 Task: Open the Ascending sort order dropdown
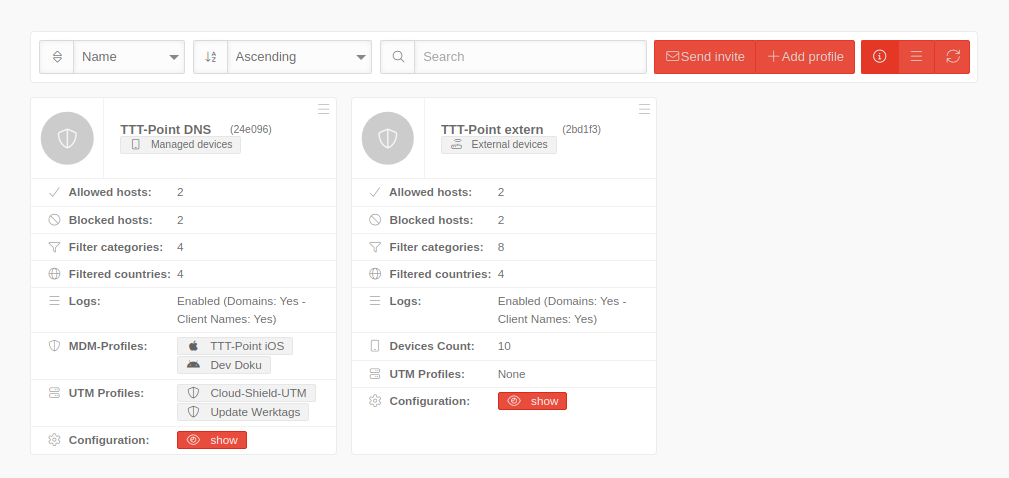[x=299, y=57]
